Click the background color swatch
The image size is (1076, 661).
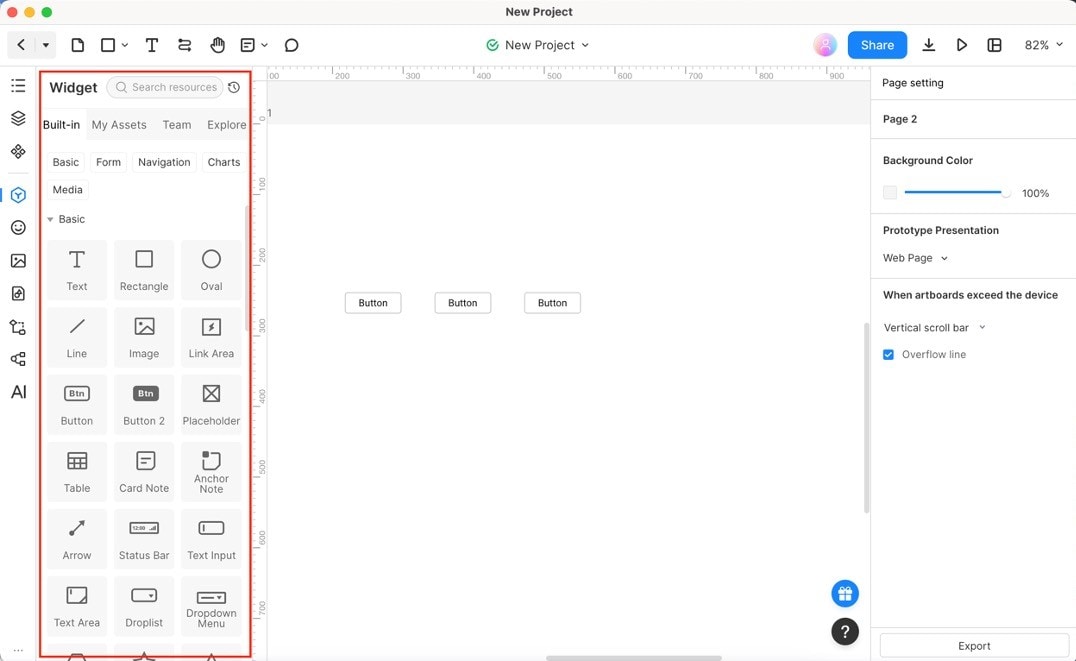pyautogui.click(x=890, y=193)
